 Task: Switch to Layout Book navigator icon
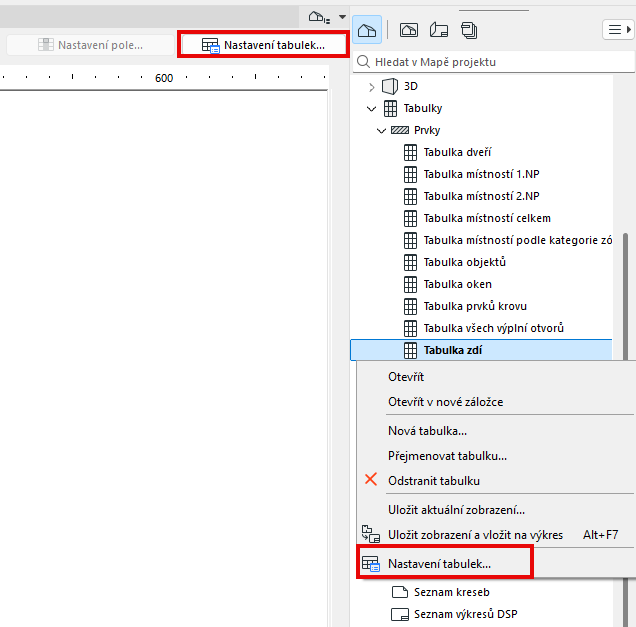click(439, 30)
